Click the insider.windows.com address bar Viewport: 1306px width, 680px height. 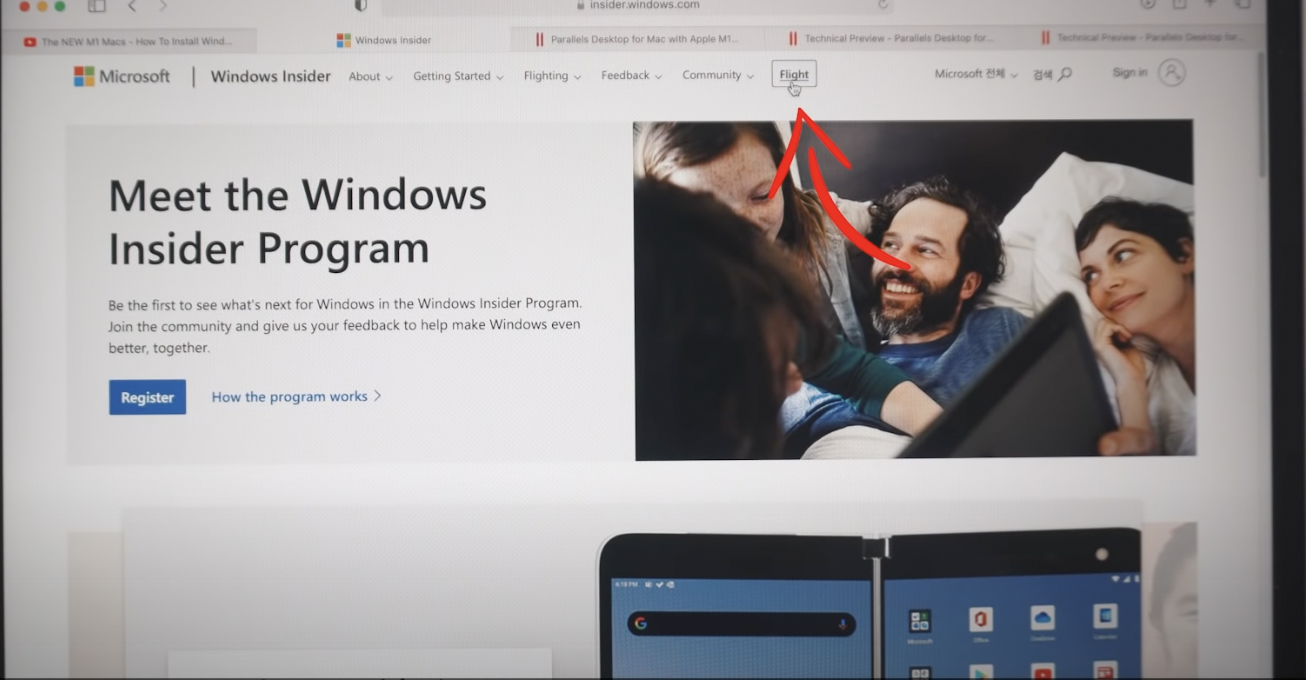pos(637,5)
